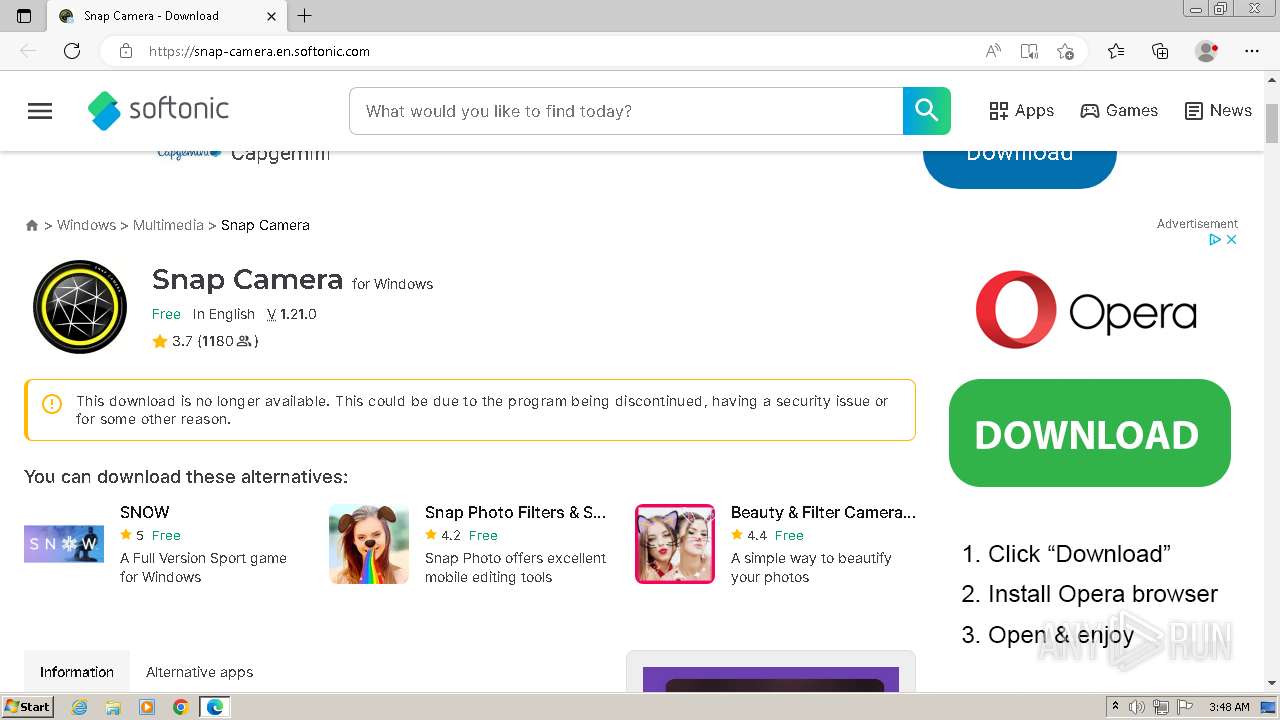The height and width of the screenshot is (720, 1280).
Task: Click the 1180 user votes count
Action: pyautogui.click(x=228, y=341)
